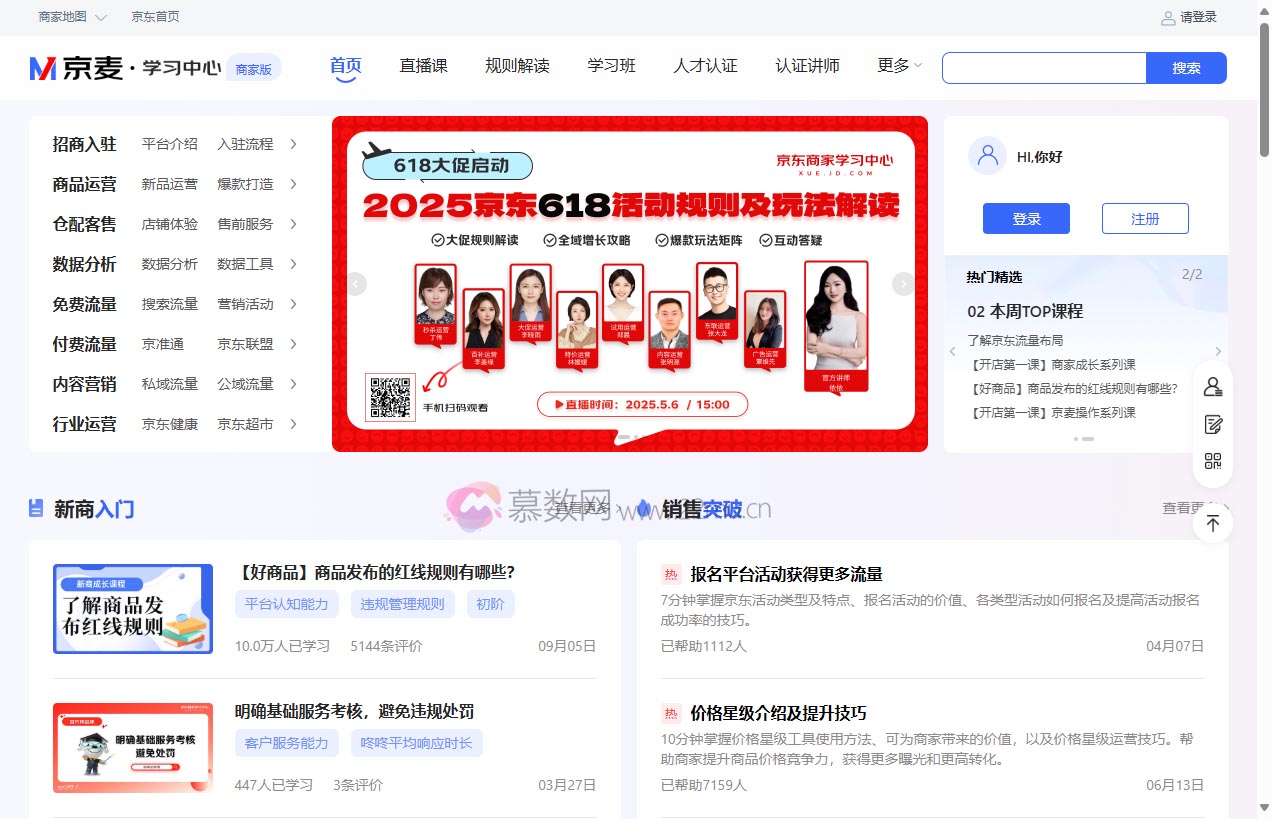Click the back-to-top arrow icon
Screen dimensions: 1272x819
pyautogui.click(x=1213, y=522)
